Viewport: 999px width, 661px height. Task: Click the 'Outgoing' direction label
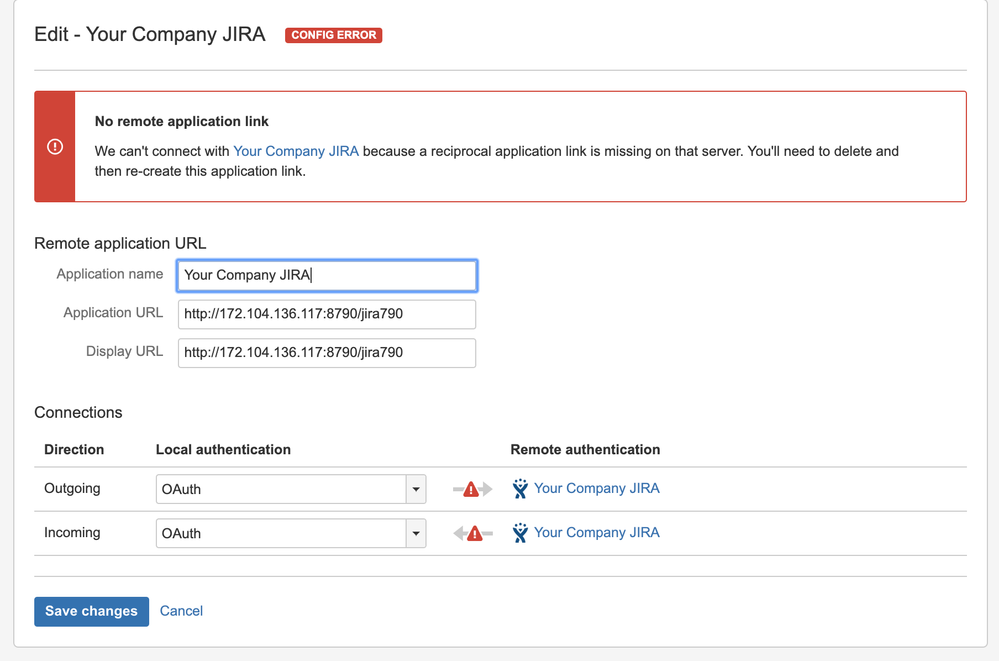click(72, 488)
